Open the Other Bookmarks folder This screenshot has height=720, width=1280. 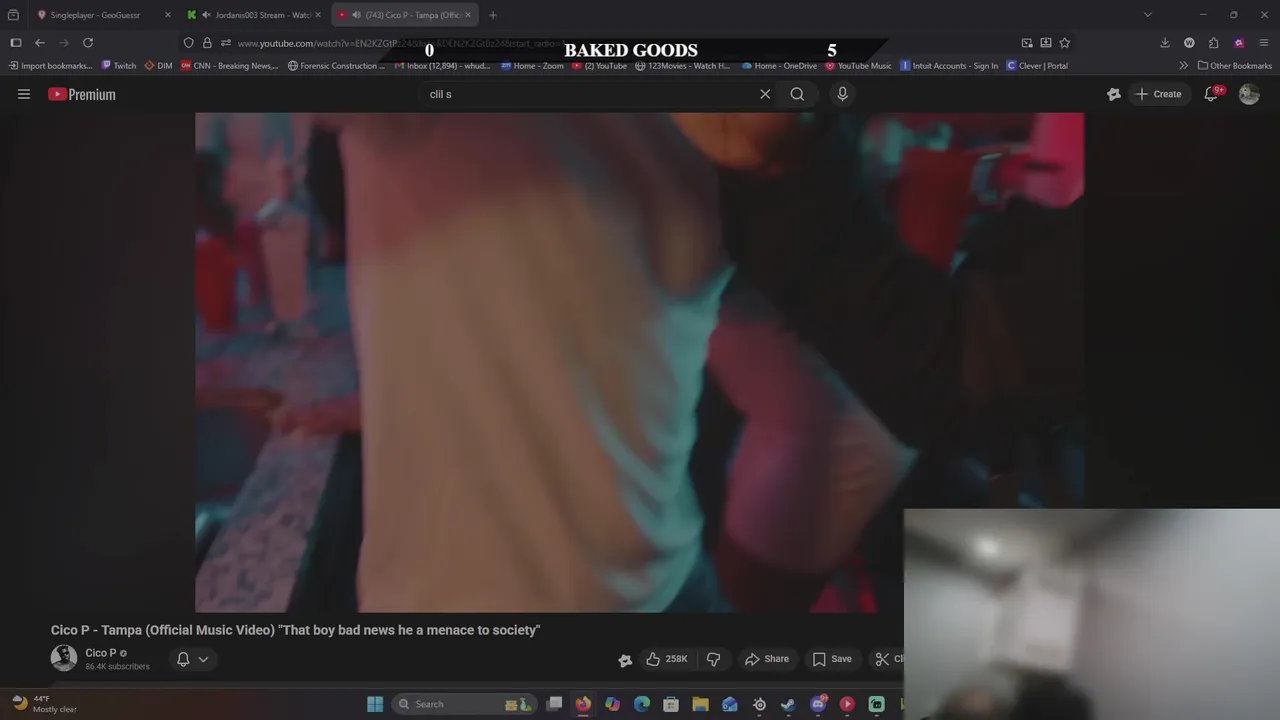[x=1235, y=66]
